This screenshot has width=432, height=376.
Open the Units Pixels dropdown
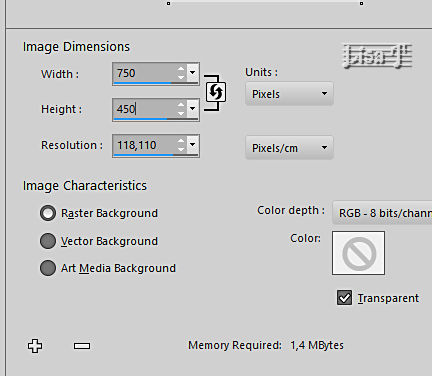tap(289, 94)
